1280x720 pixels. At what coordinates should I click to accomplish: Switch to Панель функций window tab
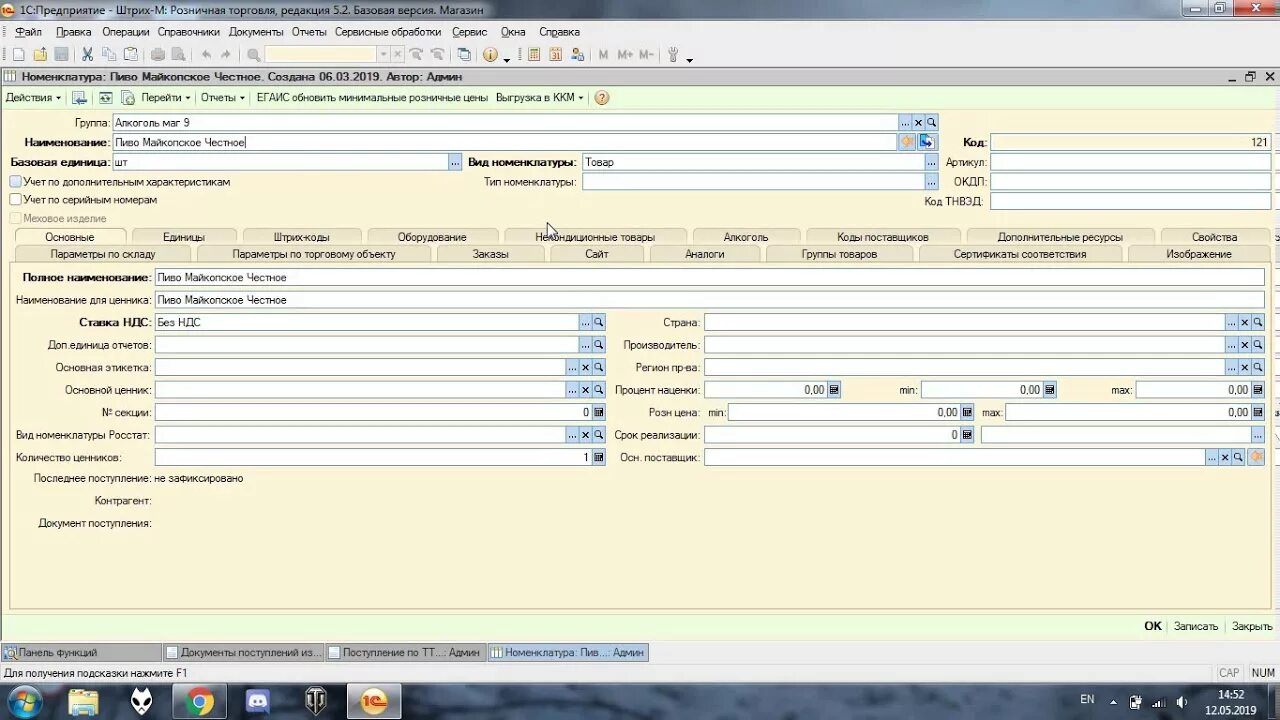pyautogui.click(x=80, y=652)
